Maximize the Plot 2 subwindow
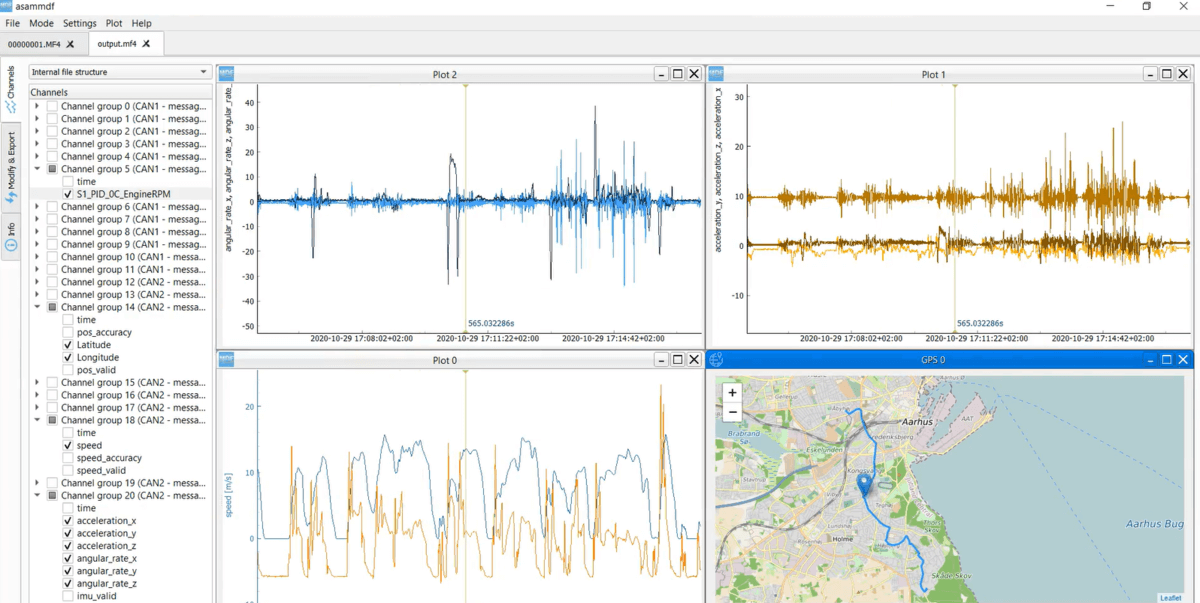1200x603 pixels. (678, 74)
